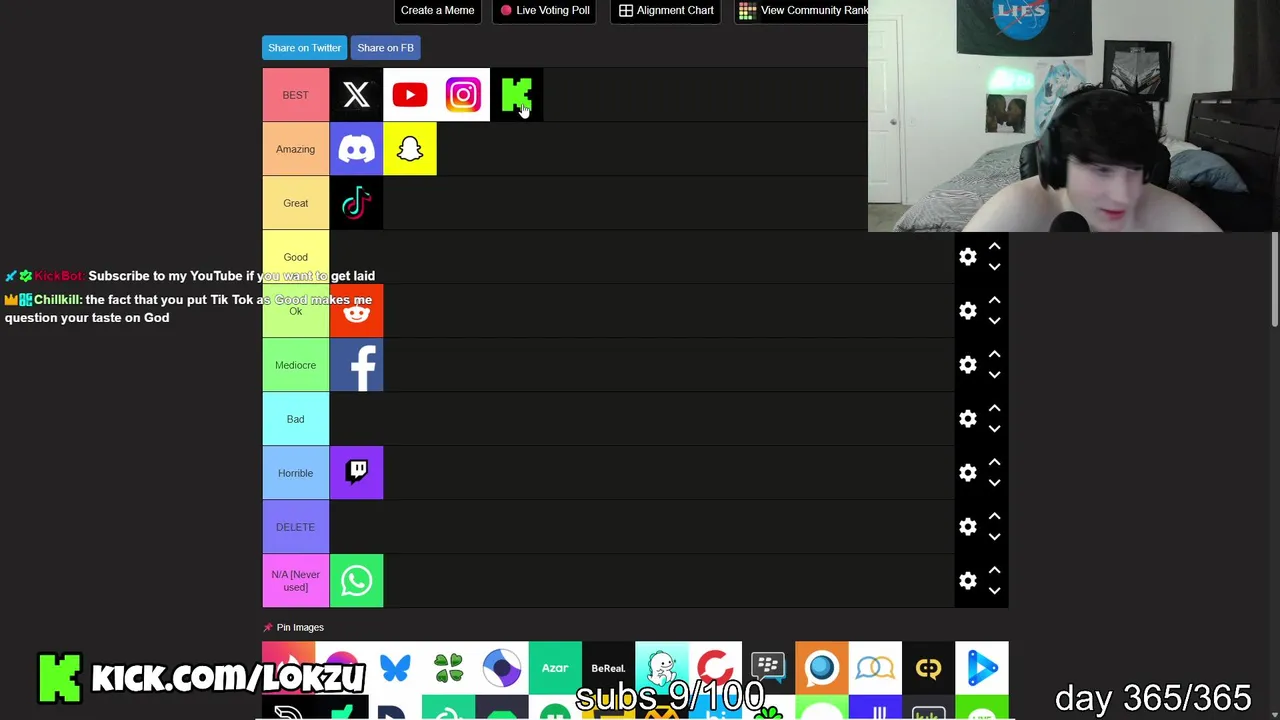Pick the BlackBerry Messenger image

[x=768, y=668]
